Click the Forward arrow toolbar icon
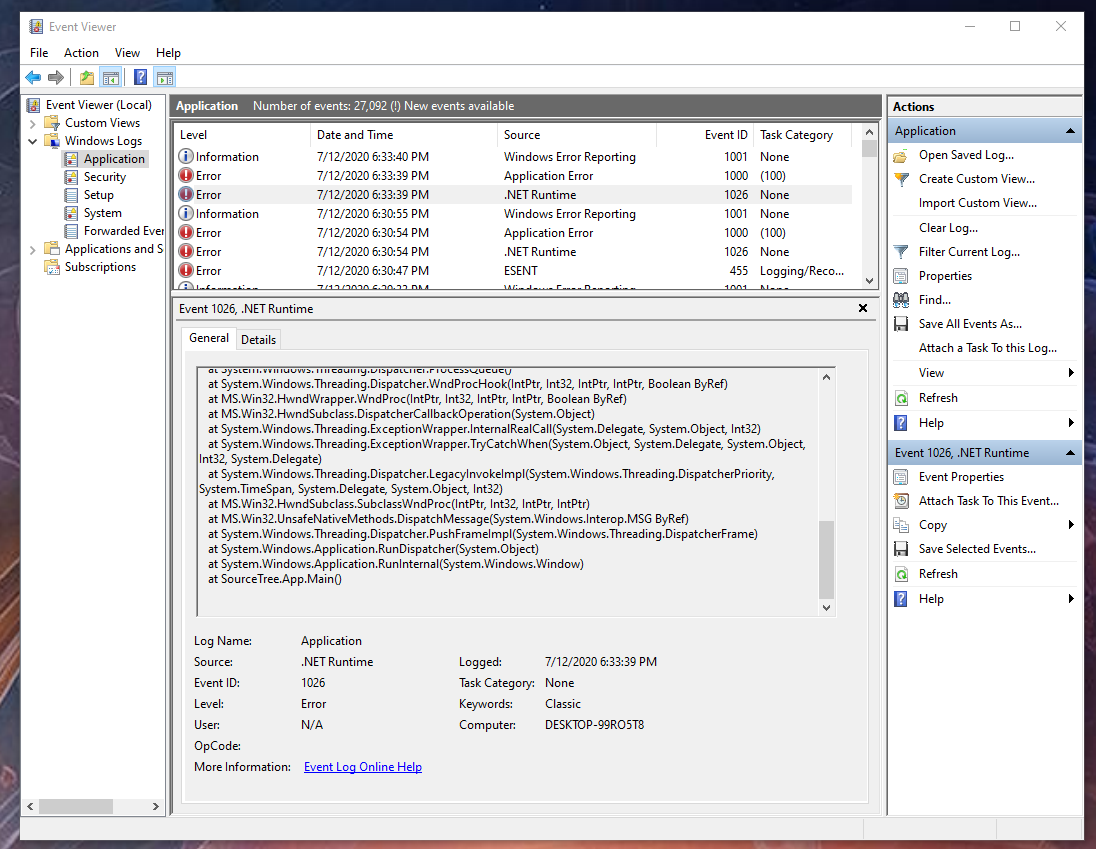Viewport: 1096px width, 849px height. tap(56, 78)
